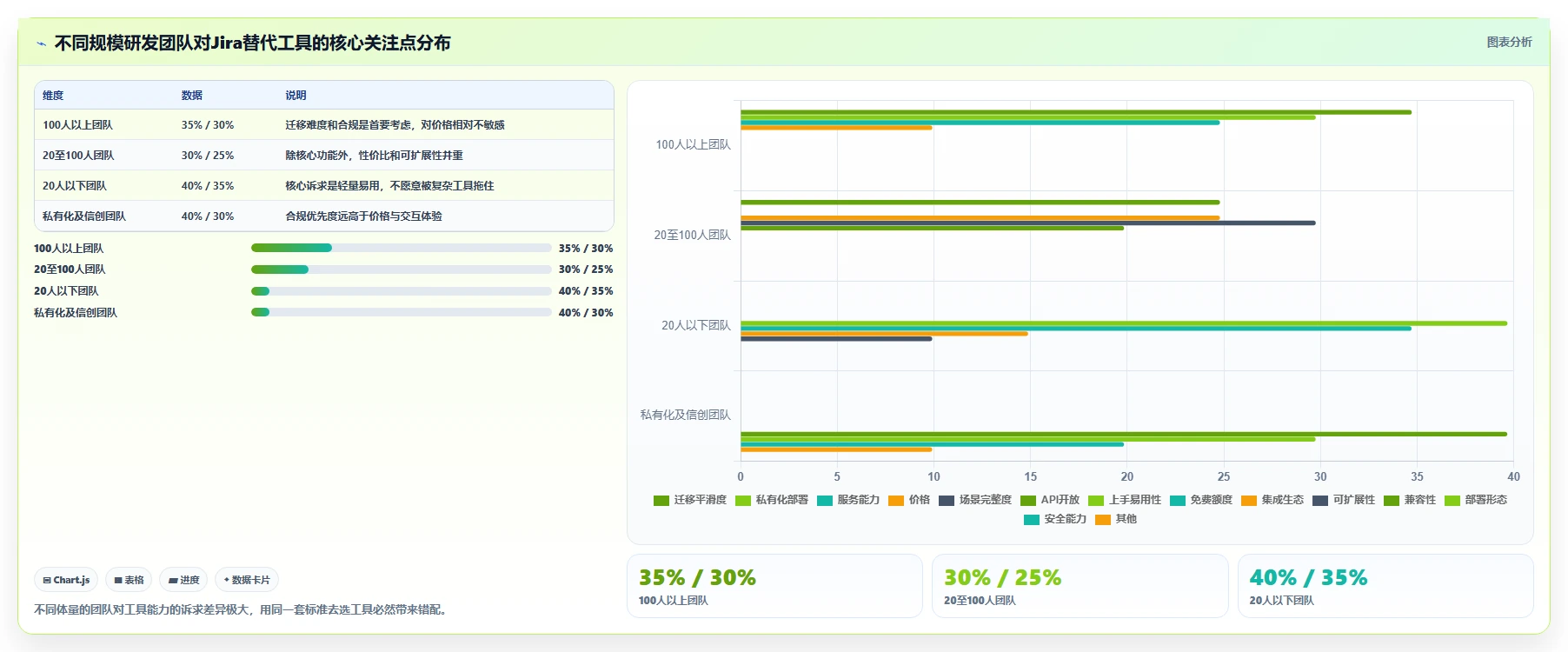Toggle the 免费额度 legend series
1568x652 pixels.
pyautogui.click(x=1201, y=500)
